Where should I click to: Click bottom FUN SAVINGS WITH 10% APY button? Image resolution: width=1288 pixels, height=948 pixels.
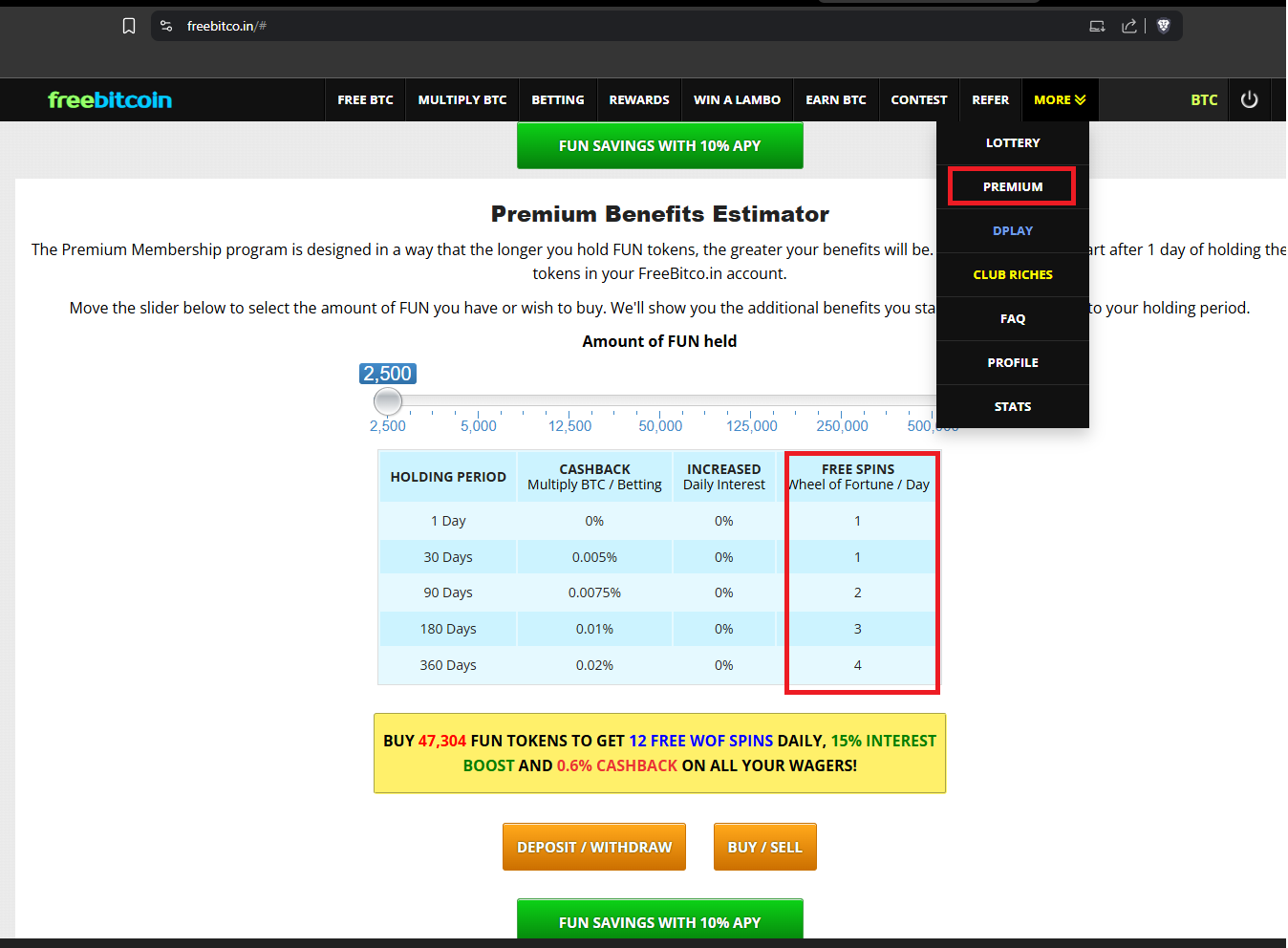[660, 919]
